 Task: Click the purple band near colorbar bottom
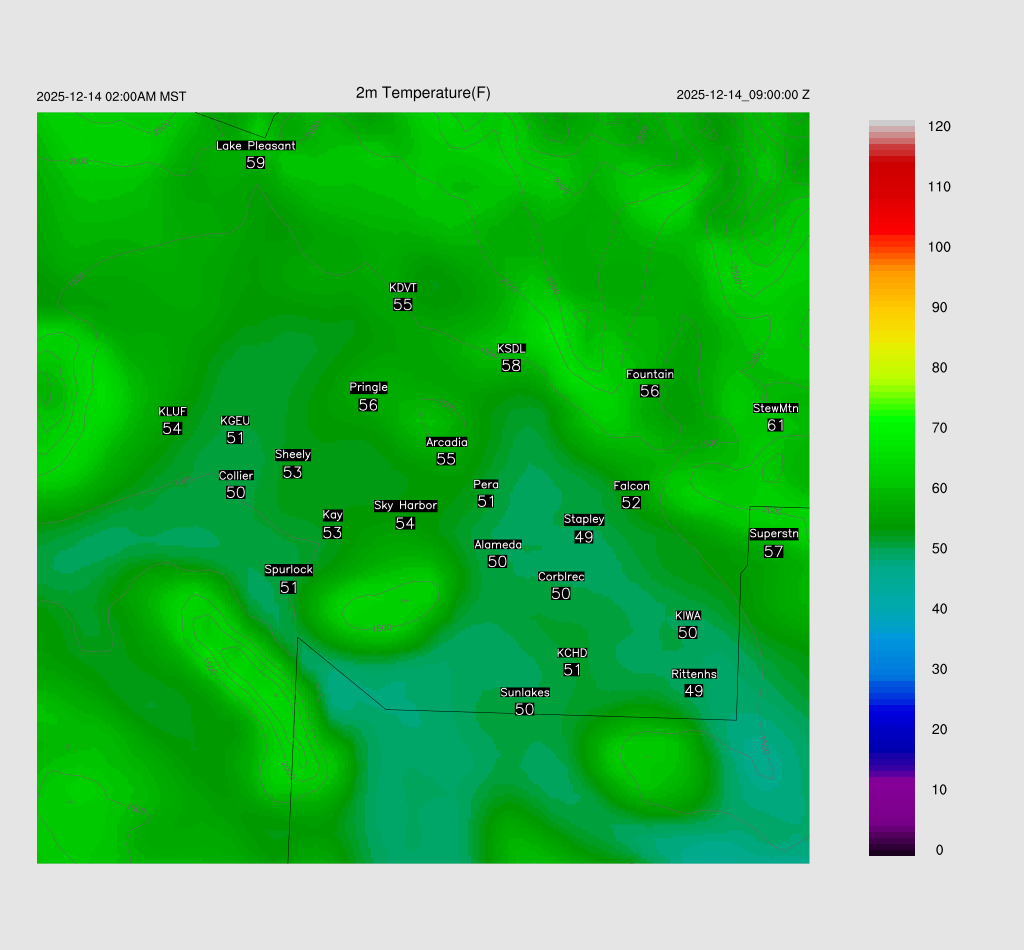[892, 800]
